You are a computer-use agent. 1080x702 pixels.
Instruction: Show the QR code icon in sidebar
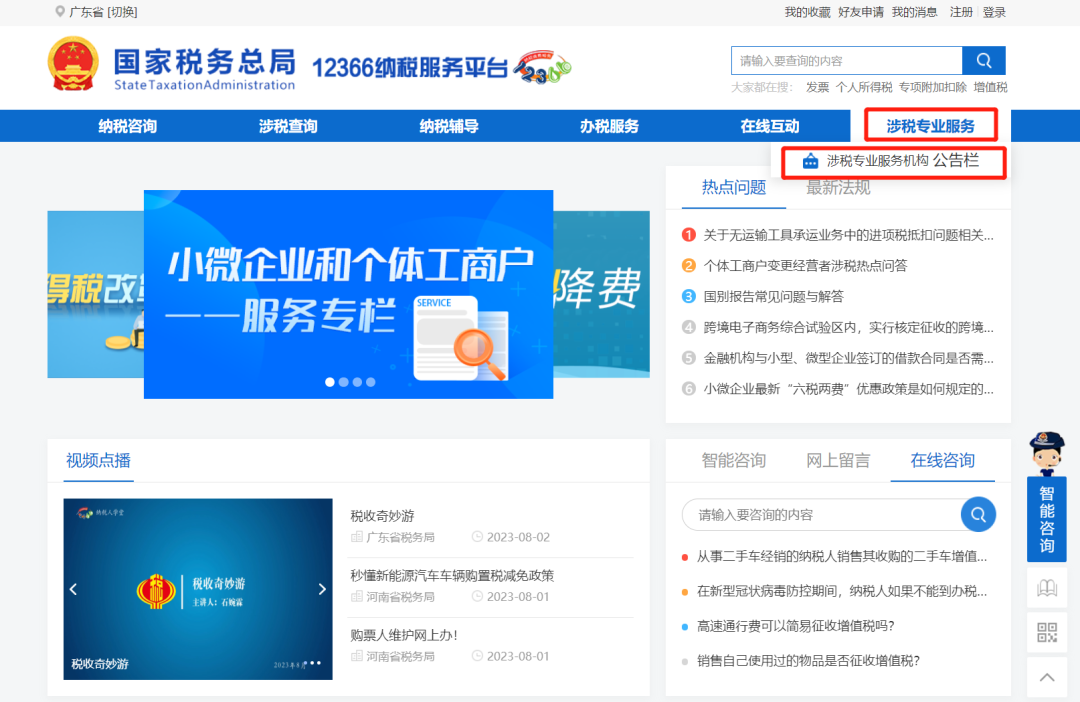[x=1047, y=632]
